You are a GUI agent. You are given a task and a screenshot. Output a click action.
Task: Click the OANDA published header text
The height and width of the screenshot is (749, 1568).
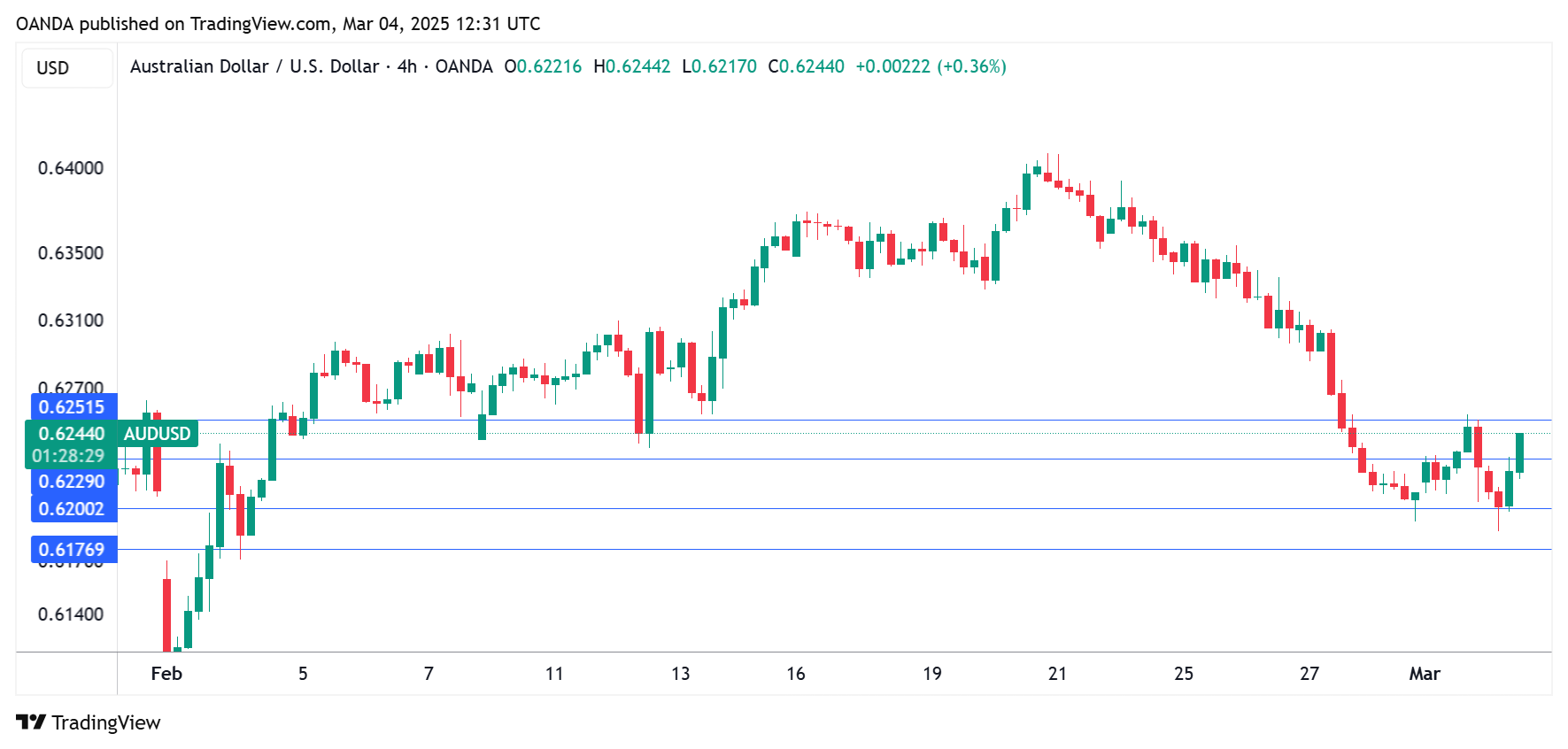pos(278,24)
